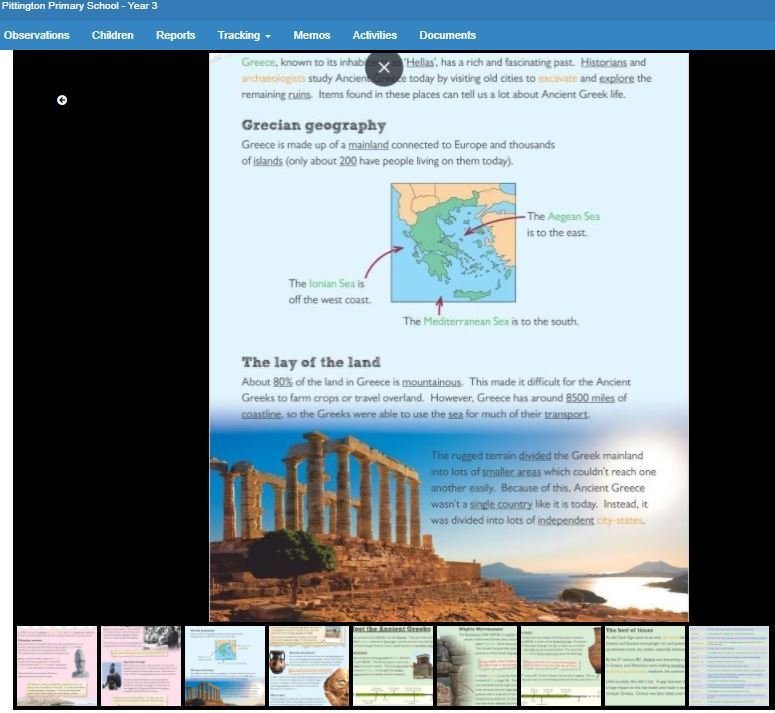Click the temple ruins photograph

[x=448, y=524]
